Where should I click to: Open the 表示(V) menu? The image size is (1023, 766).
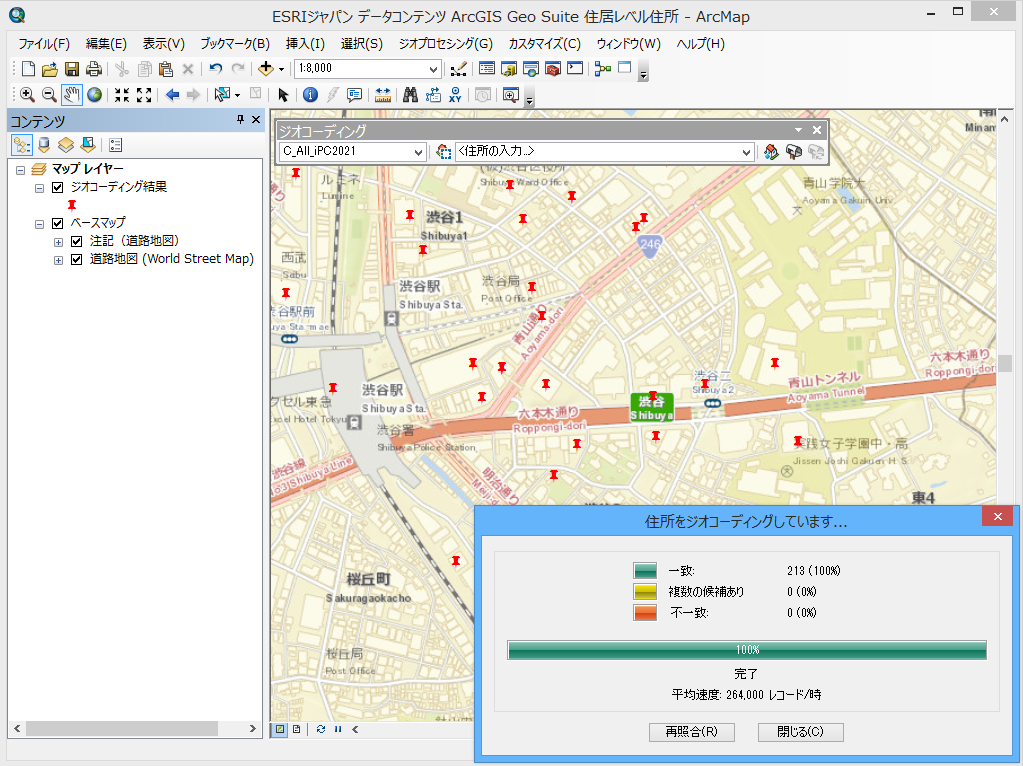[164, 44]
